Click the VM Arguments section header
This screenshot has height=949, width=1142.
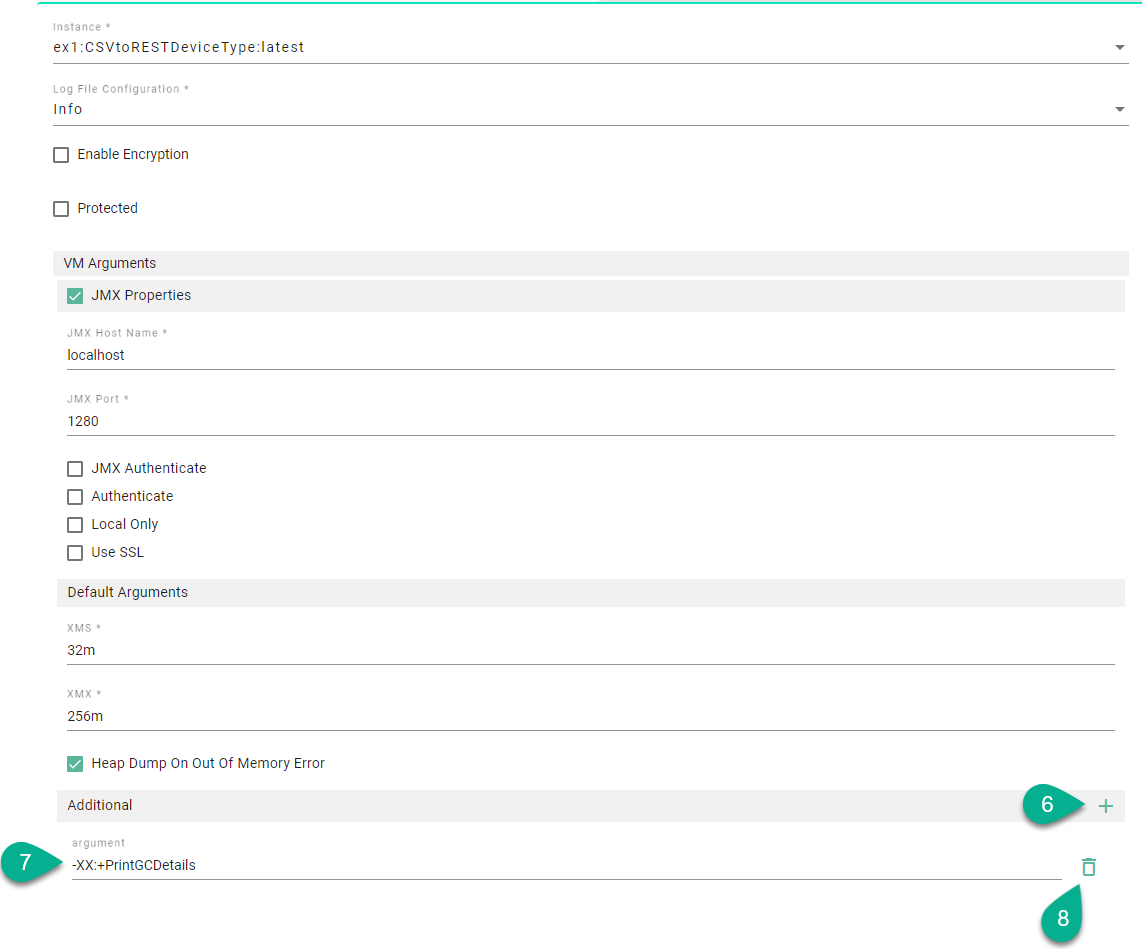coord(110,263)
